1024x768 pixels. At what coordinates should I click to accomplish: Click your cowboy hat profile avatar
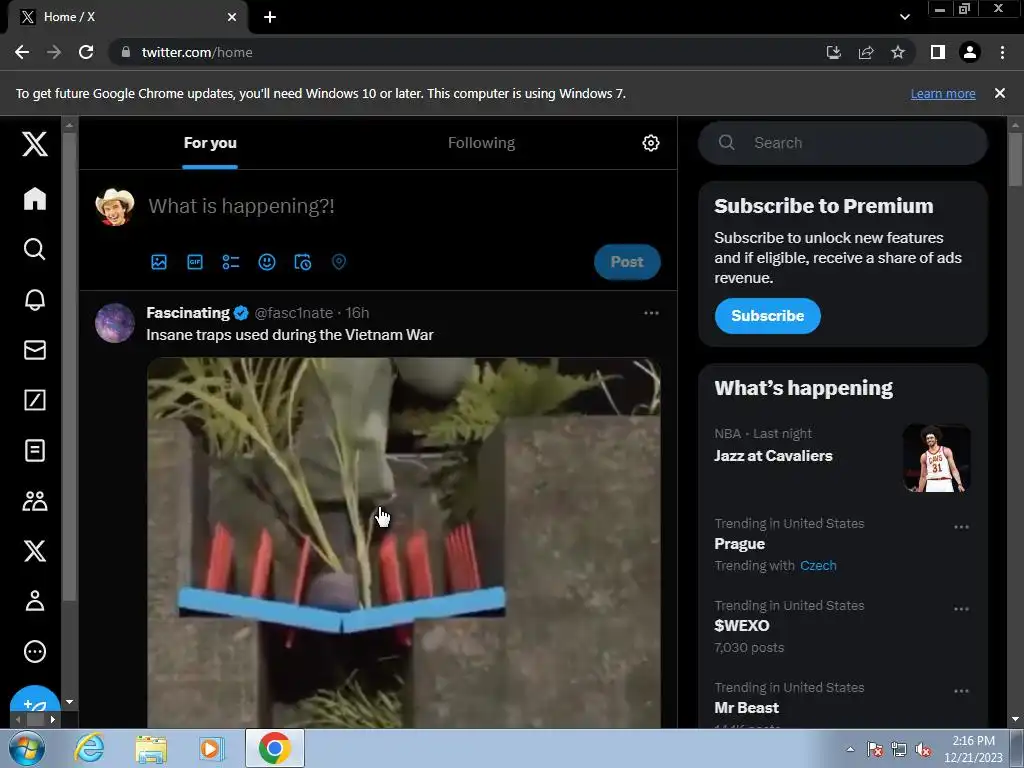click(115, 206)
